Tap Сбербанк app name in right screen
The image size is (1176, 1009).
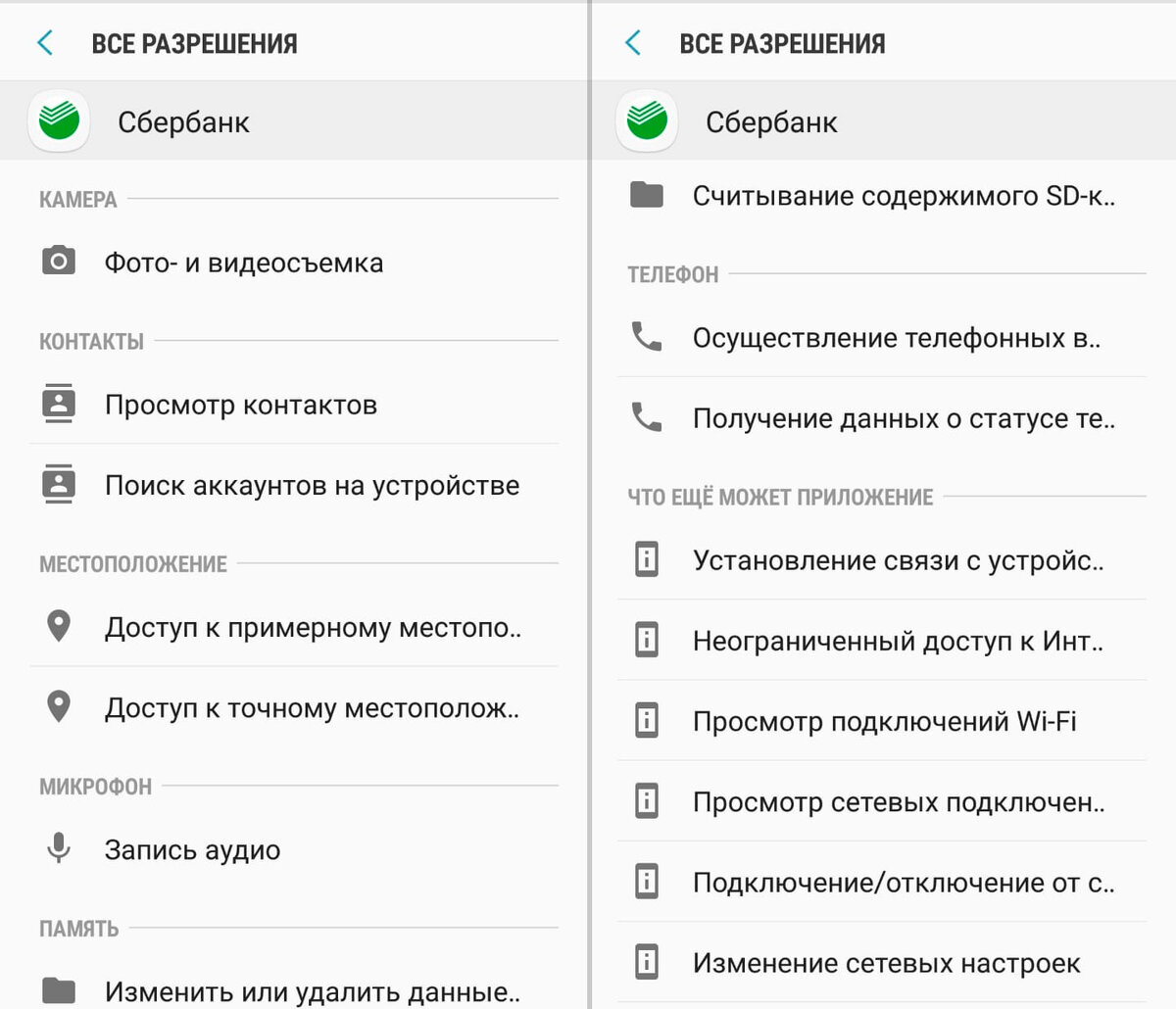point(771,122)
